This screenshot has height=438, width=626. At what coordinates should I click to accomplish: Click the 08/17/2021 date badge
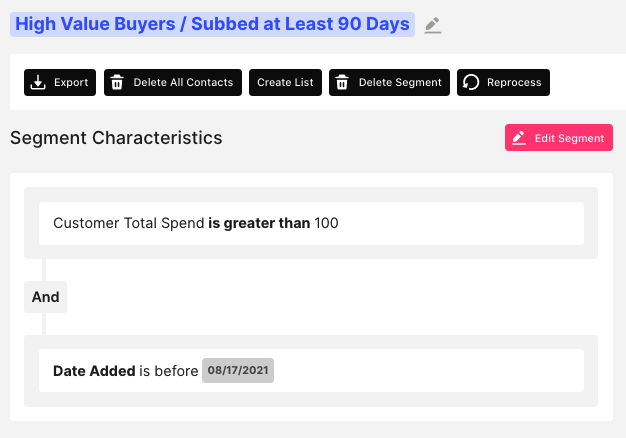pos(238,370)
